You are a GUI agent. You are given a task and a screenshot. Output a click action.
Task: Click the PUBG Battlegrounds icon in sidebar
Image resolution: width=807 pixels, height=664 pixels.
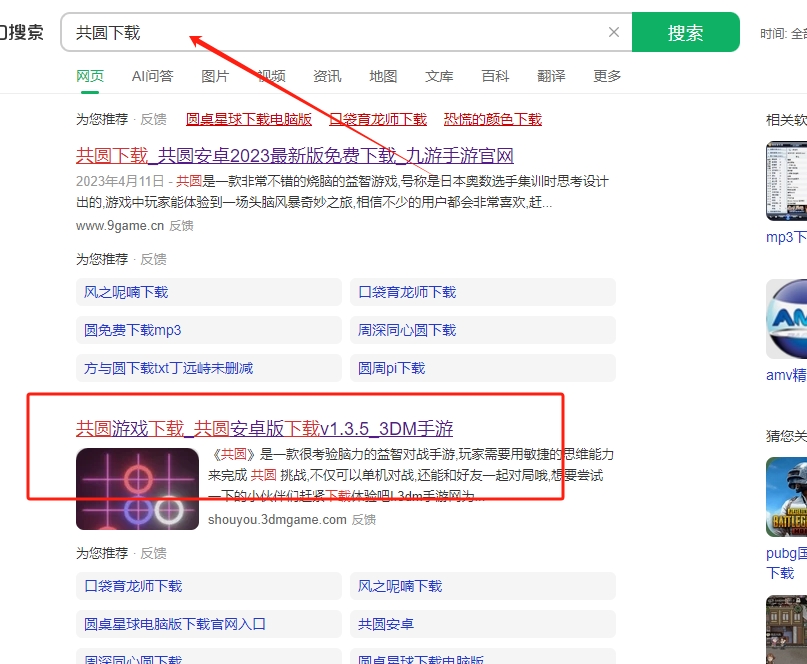click(x=786, y=497)
